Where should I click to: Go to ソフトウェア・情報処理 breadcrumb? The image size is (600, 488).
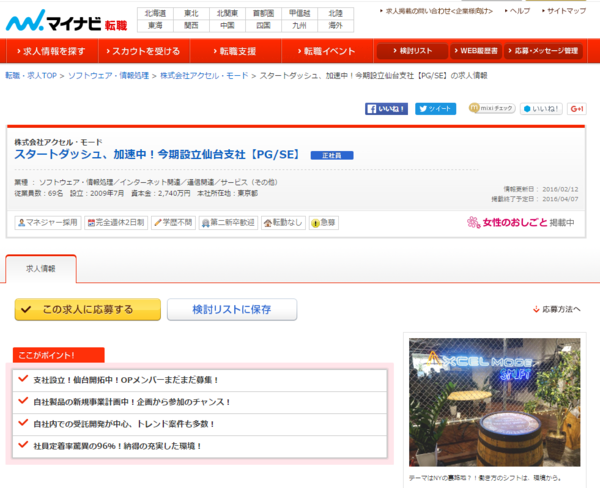point(108,75)
